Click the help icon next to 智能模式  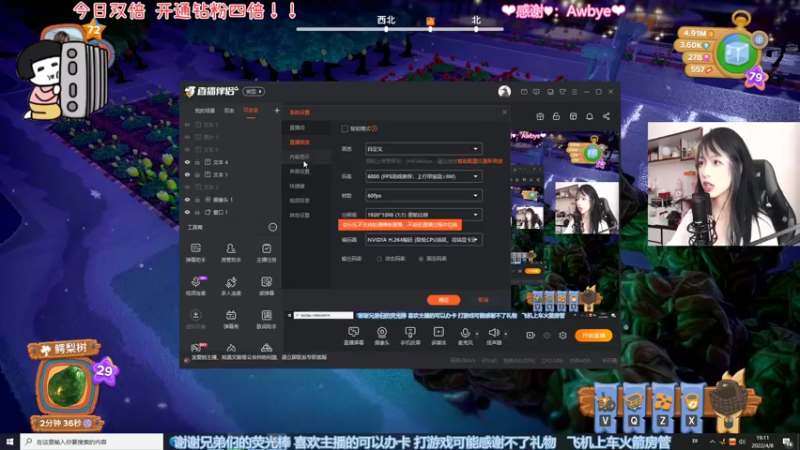[374, 129]
